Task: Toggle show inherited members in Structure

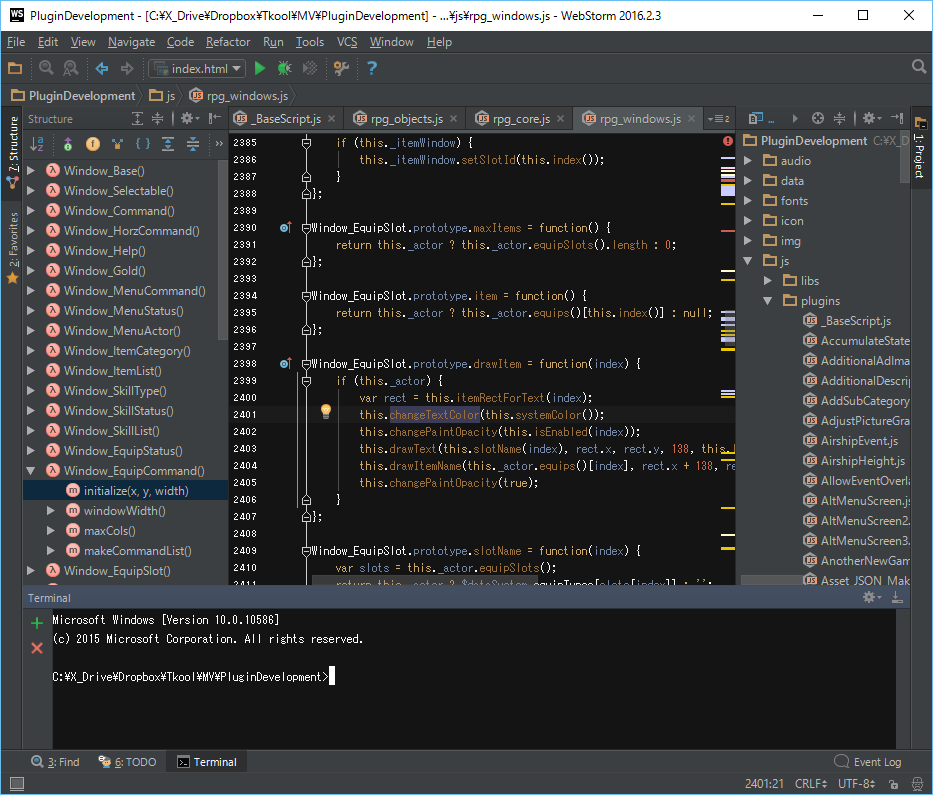Action: (68, 144)
